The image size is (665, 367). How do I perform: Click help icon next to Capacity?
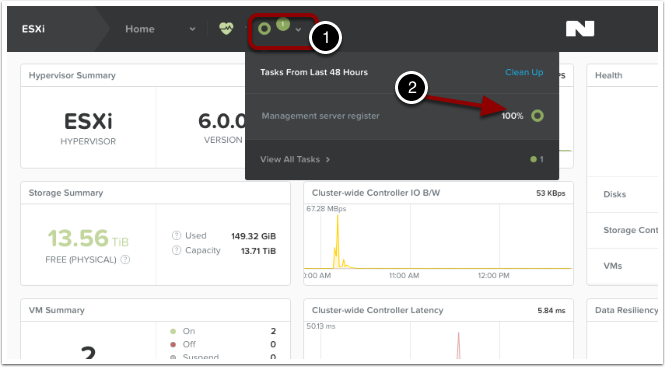click(176, 250)
